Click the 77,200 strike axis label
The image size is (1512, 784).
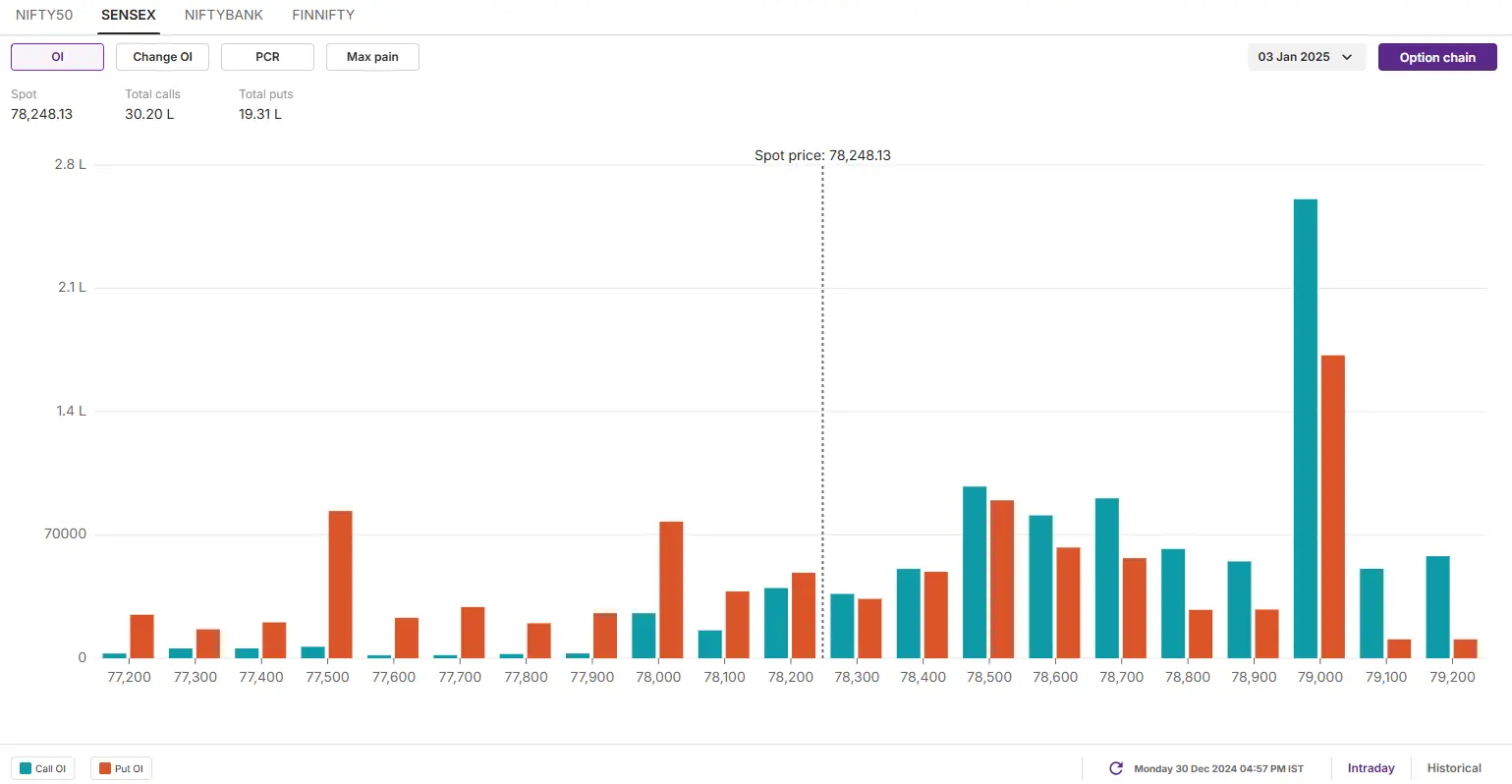click(x=129, y=677)
